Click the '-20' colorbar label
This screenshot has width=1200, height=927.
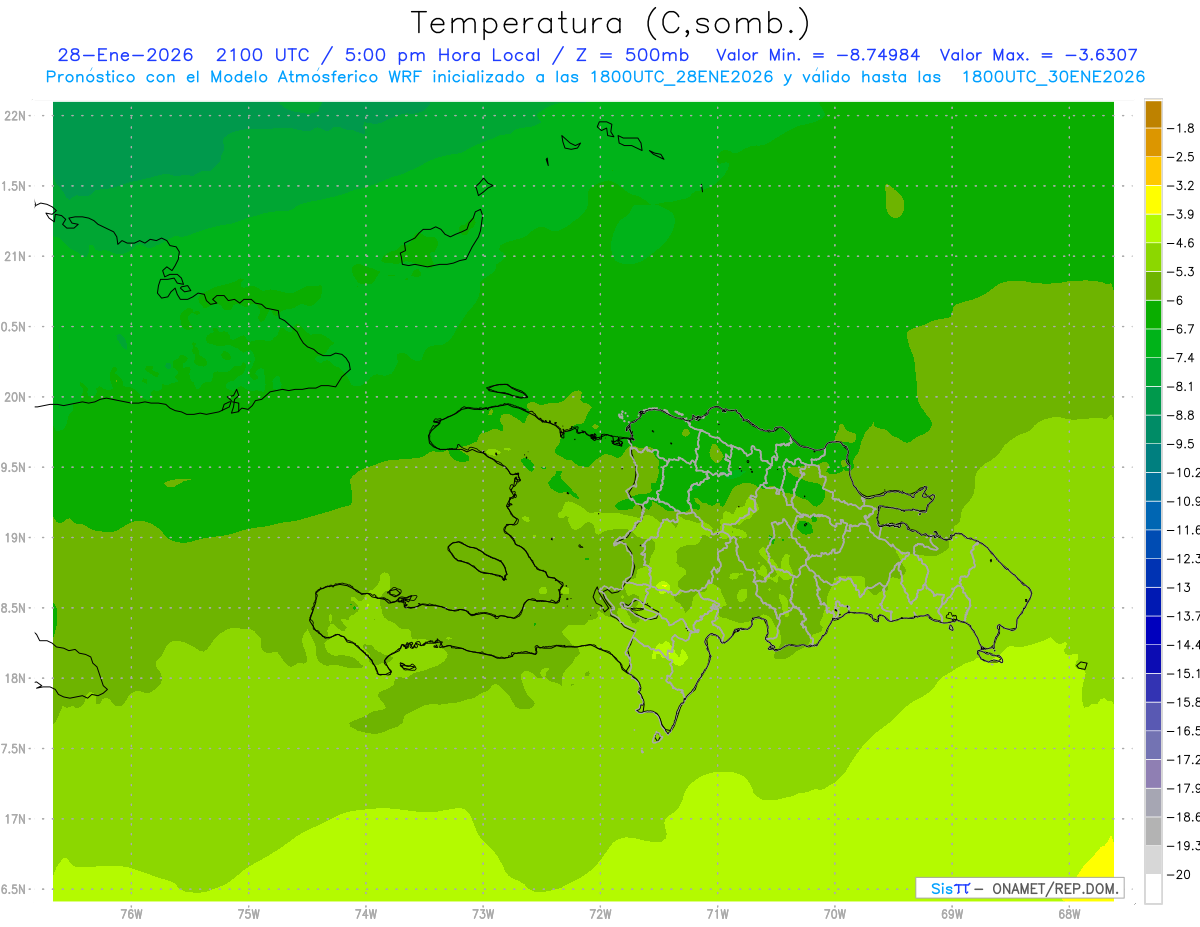click(1181, 874)
